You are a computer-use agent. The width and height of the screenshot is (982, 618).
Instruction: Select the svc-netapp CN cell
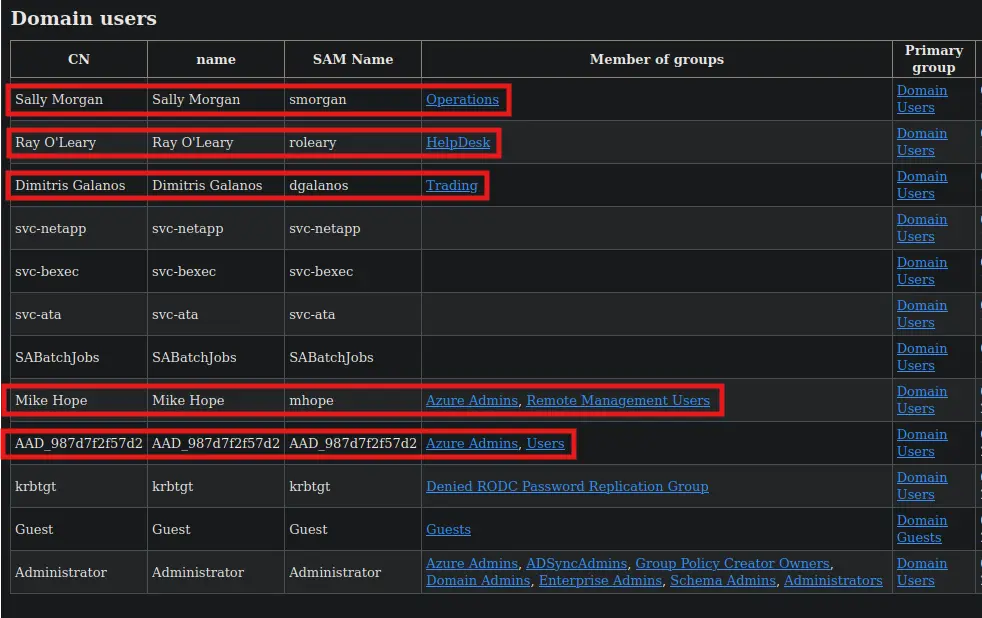pyautogui.click(x=51, y=229)
